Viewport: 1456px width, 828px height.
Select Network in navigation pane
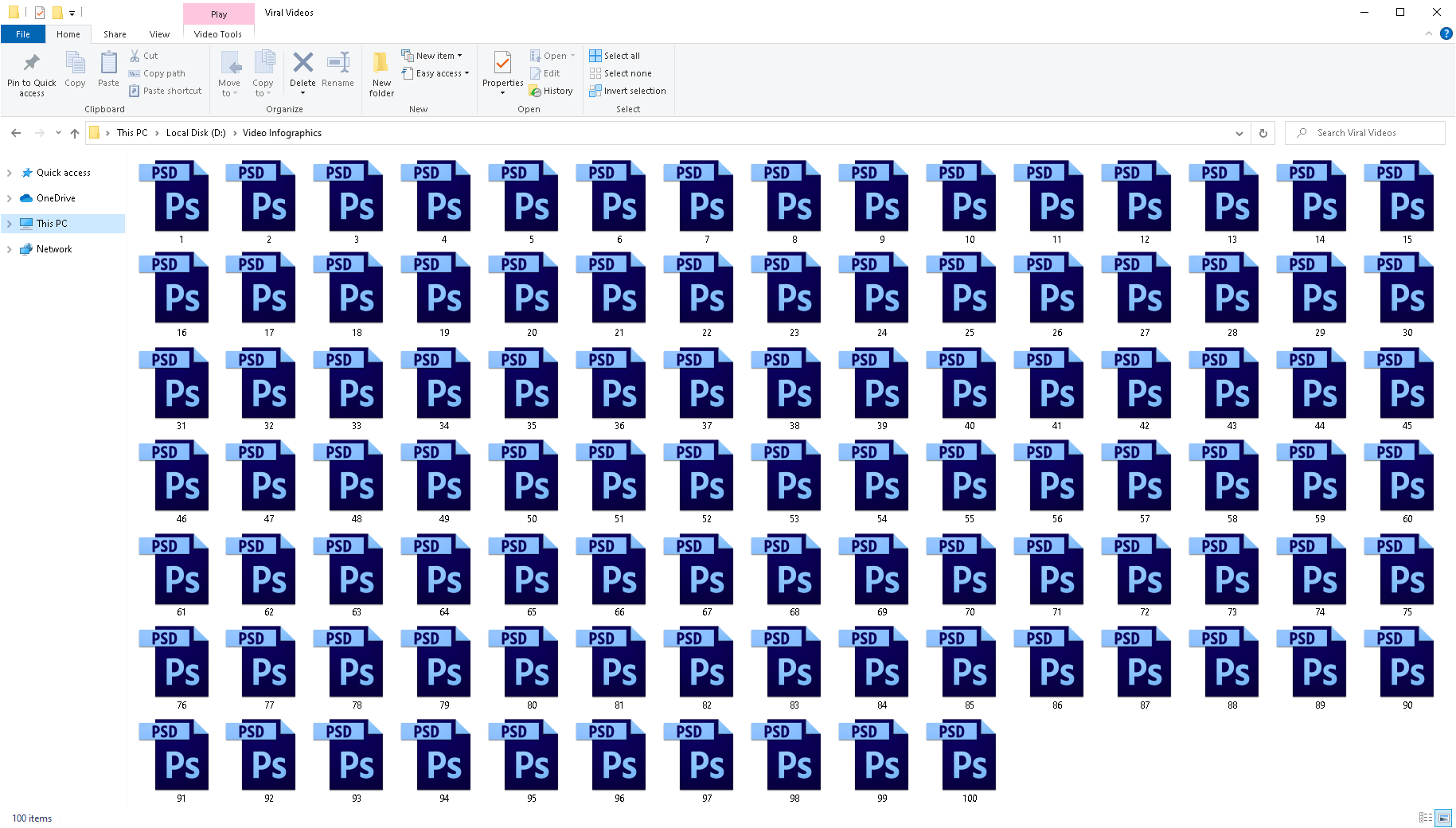(x=54, y=249)
